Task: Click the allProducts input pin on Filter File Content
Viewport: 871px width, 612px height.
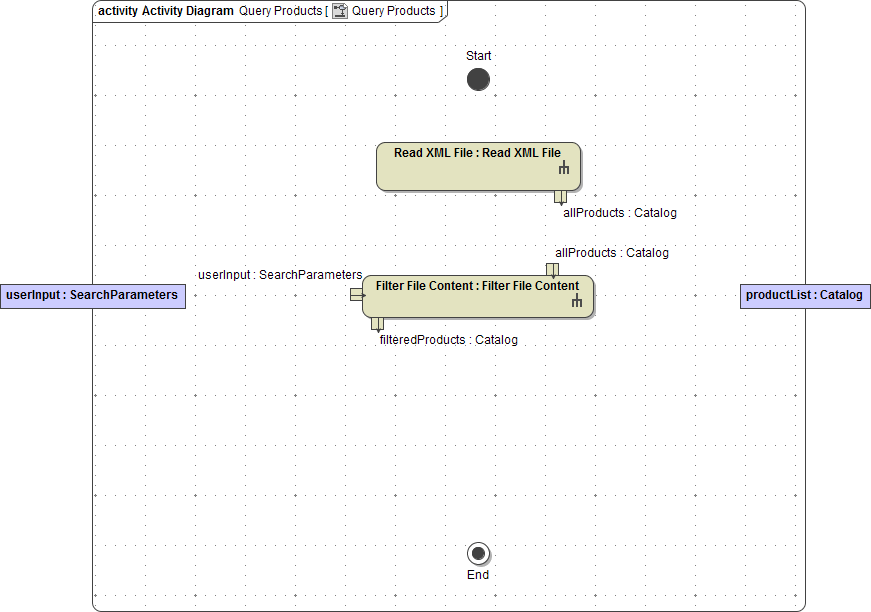Action: pos(552,270)
